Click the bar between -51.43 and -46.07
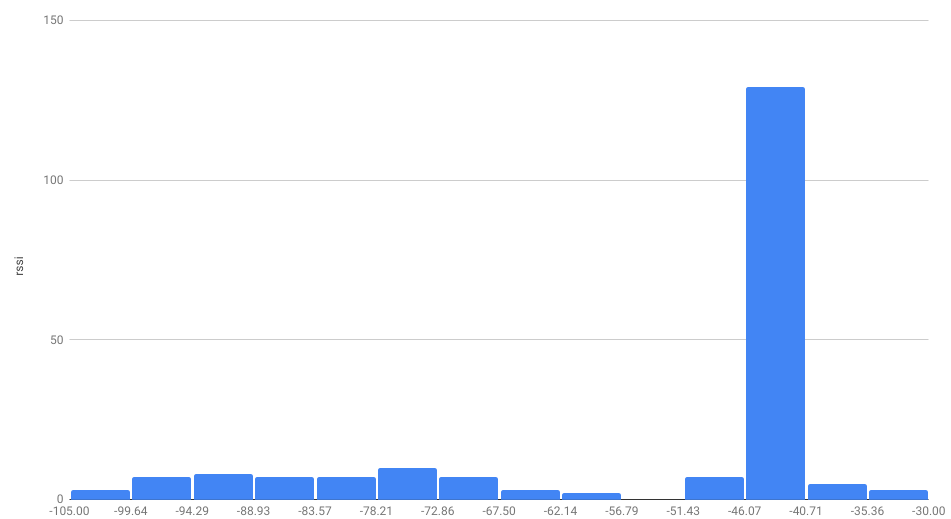The height and width of the screenshot is (519, 951). pos(714,488)
